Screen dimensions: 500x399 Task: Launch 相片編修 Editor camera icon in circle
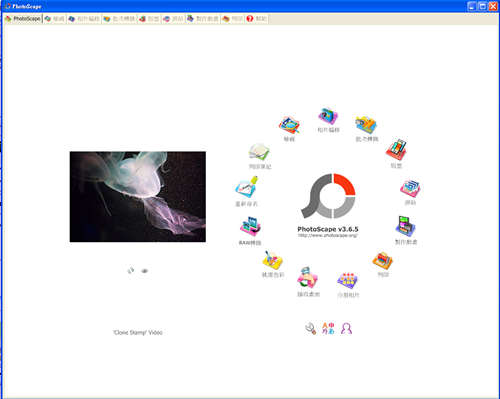pyautogui.click(x=328, y=116)
